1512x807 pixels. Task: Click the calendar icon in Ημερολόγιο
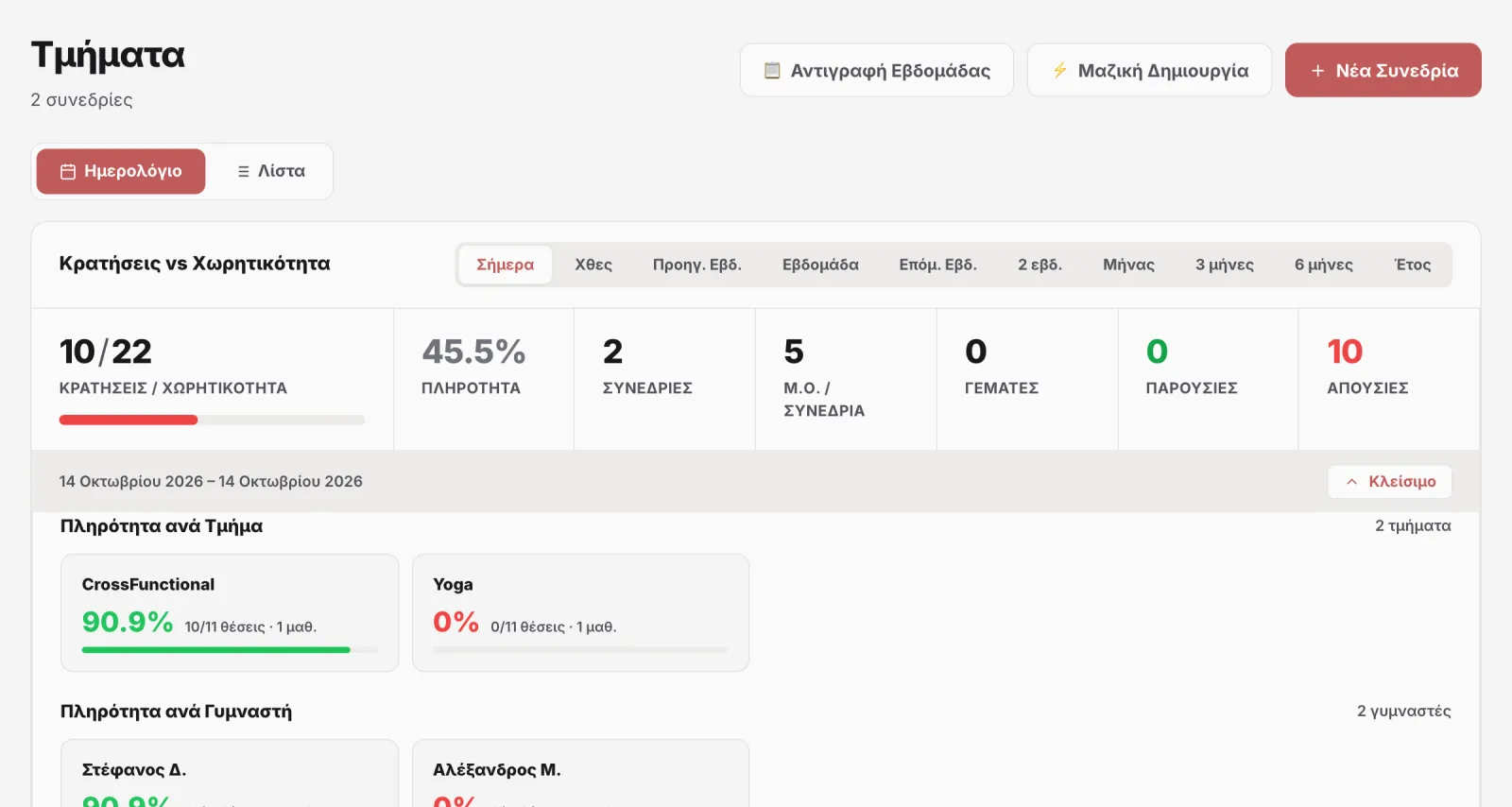tap(68, 172)
